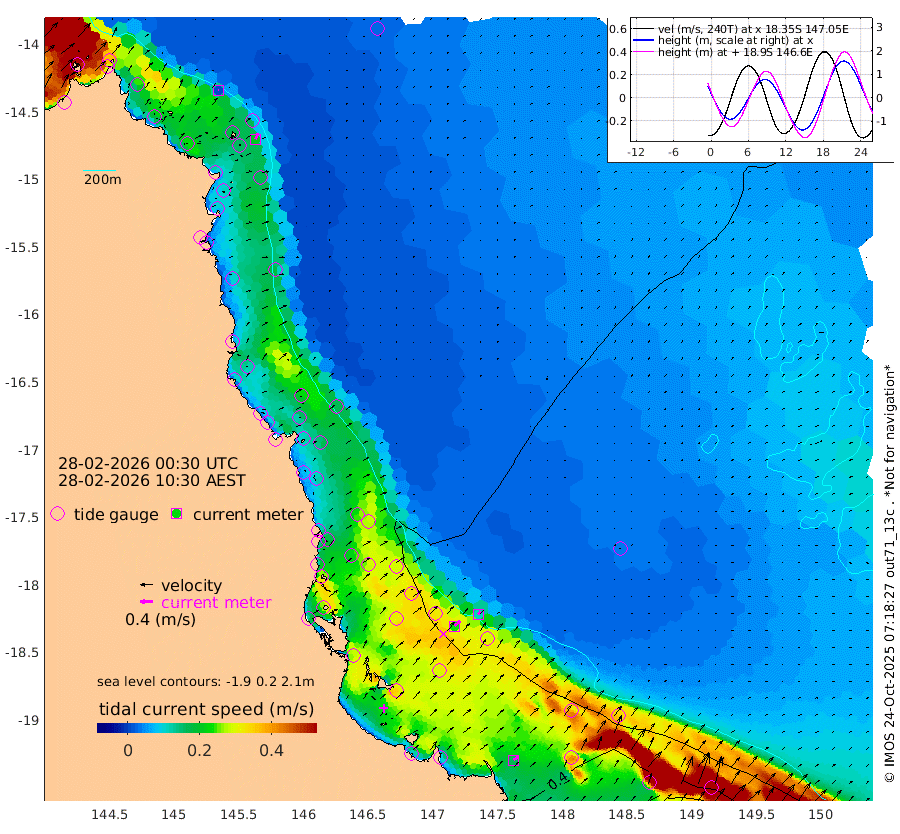The height and width of the screenshot is (834, 900).
Task: Click the longitude axis label 149
Action: (x=692, y=814)
